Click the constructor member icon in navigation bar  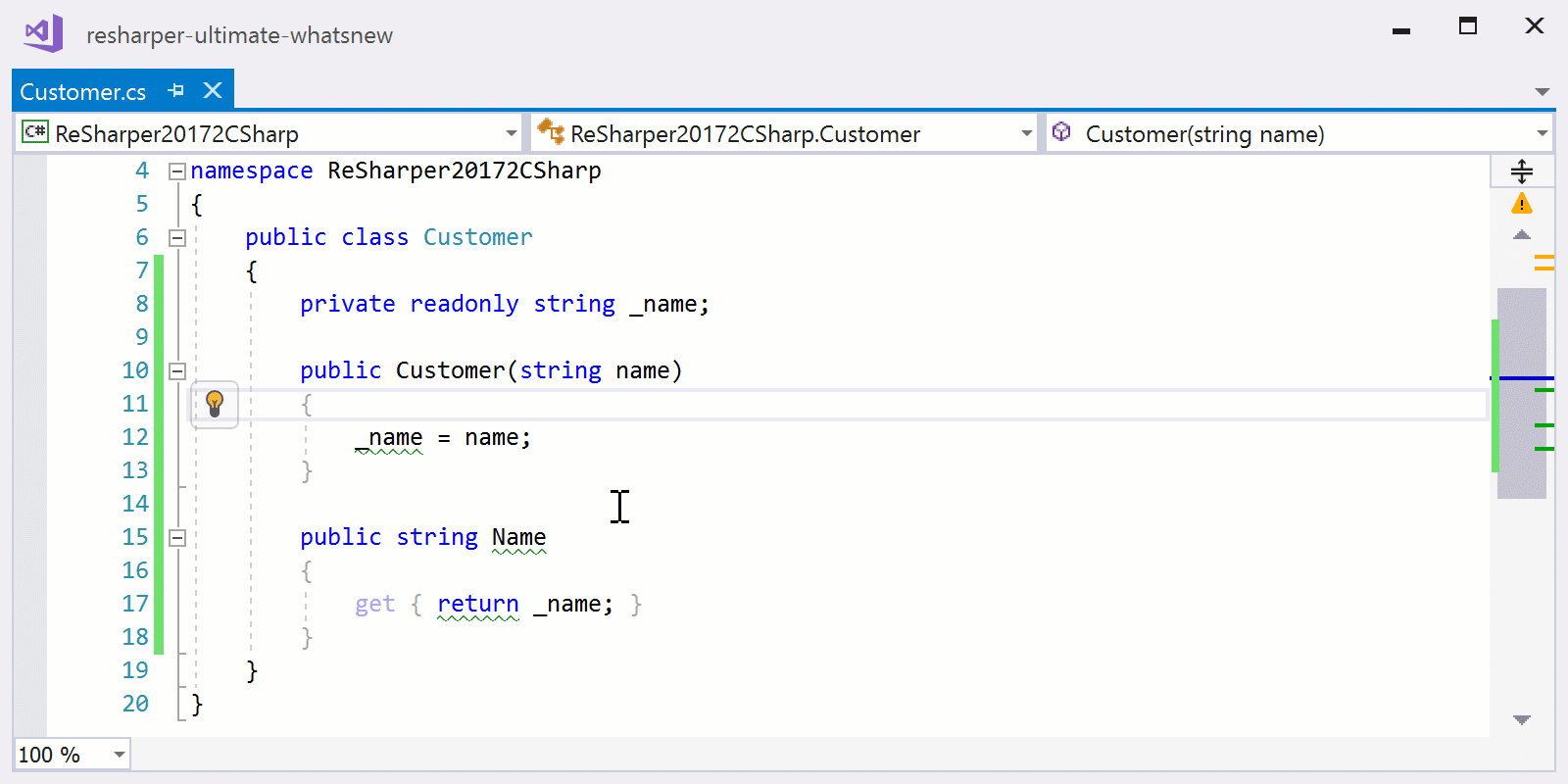click(1061, 132)
